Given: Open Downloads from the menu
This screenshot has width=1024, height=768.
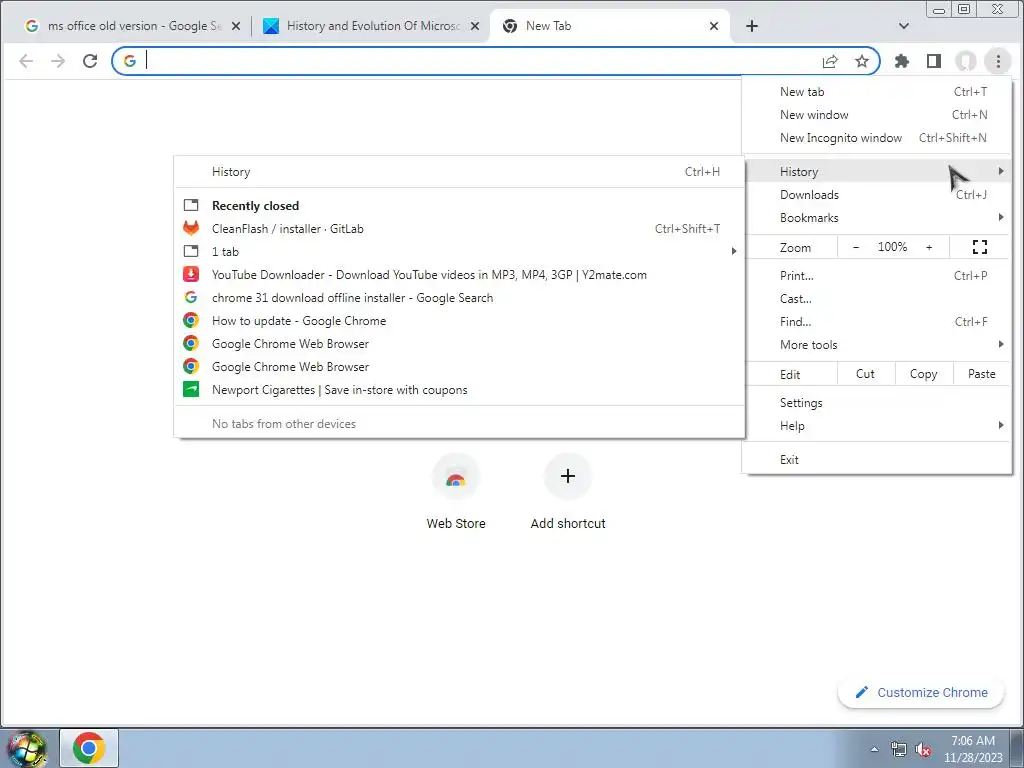Looking at the screenshot, I should (876, 195).
